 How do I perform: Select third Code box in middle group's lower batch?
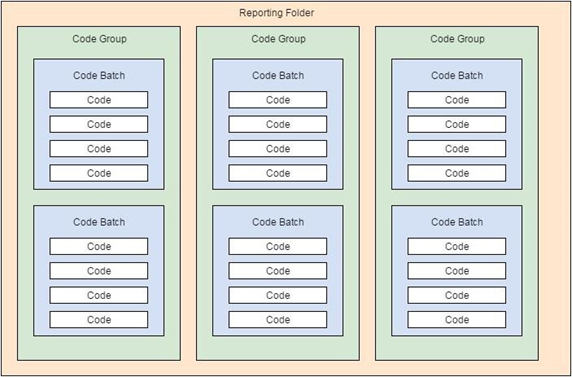point(278,295)
